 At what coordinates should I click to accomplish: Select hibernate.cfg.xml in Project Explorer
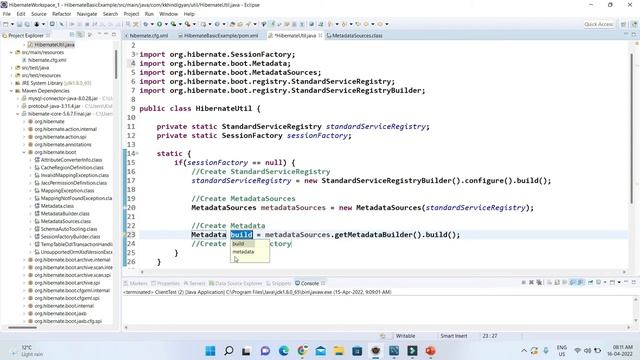(47, 60)
